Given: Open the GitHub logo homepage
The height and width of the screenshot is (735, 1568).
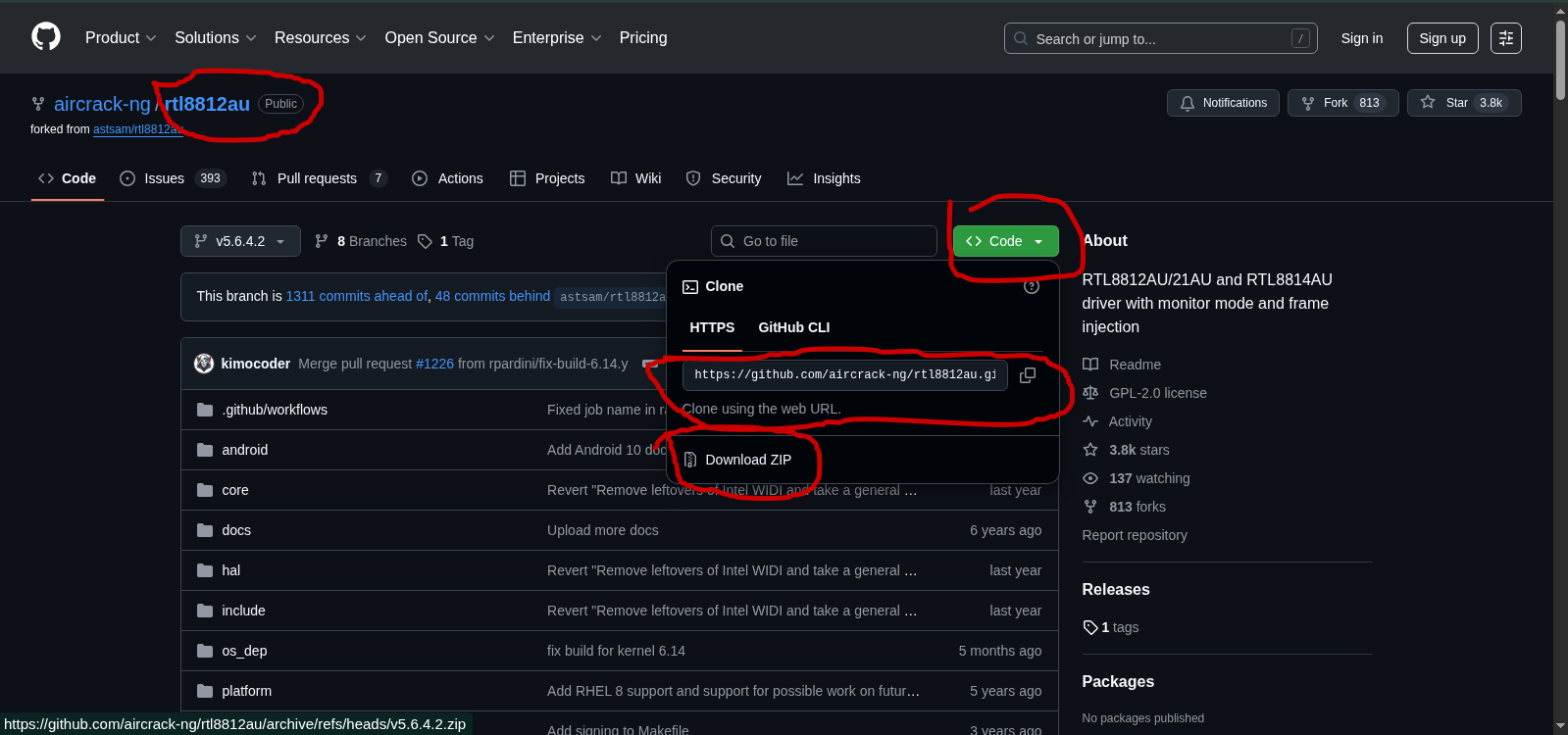Looking at the screenshot, I should coord(46,37).
